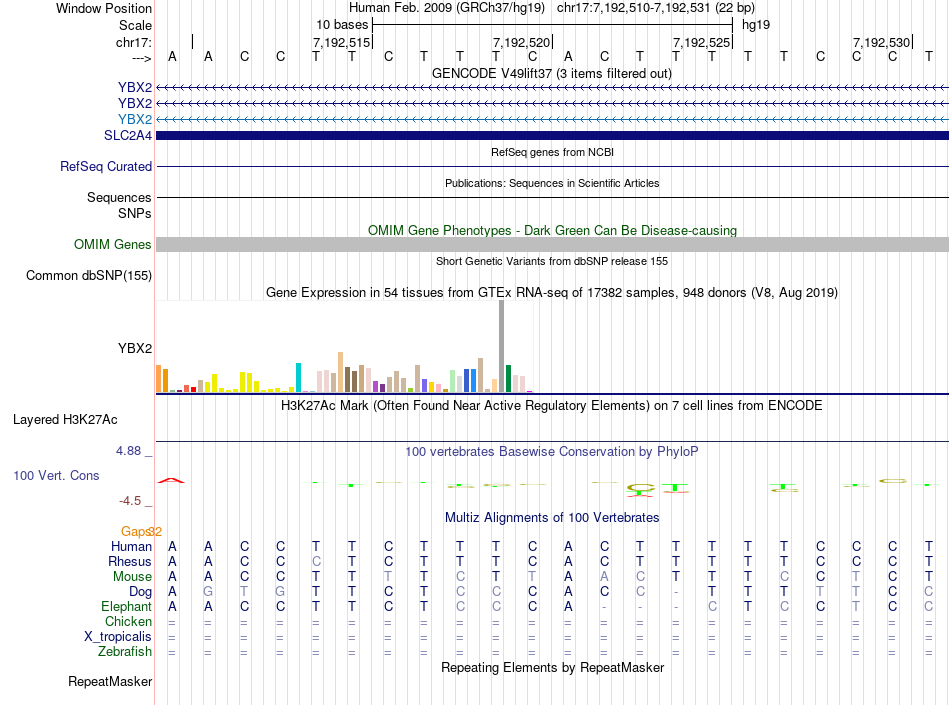The image size is (950, 705).
Task: Click the SNPs track label
Action: coord(135,213)
